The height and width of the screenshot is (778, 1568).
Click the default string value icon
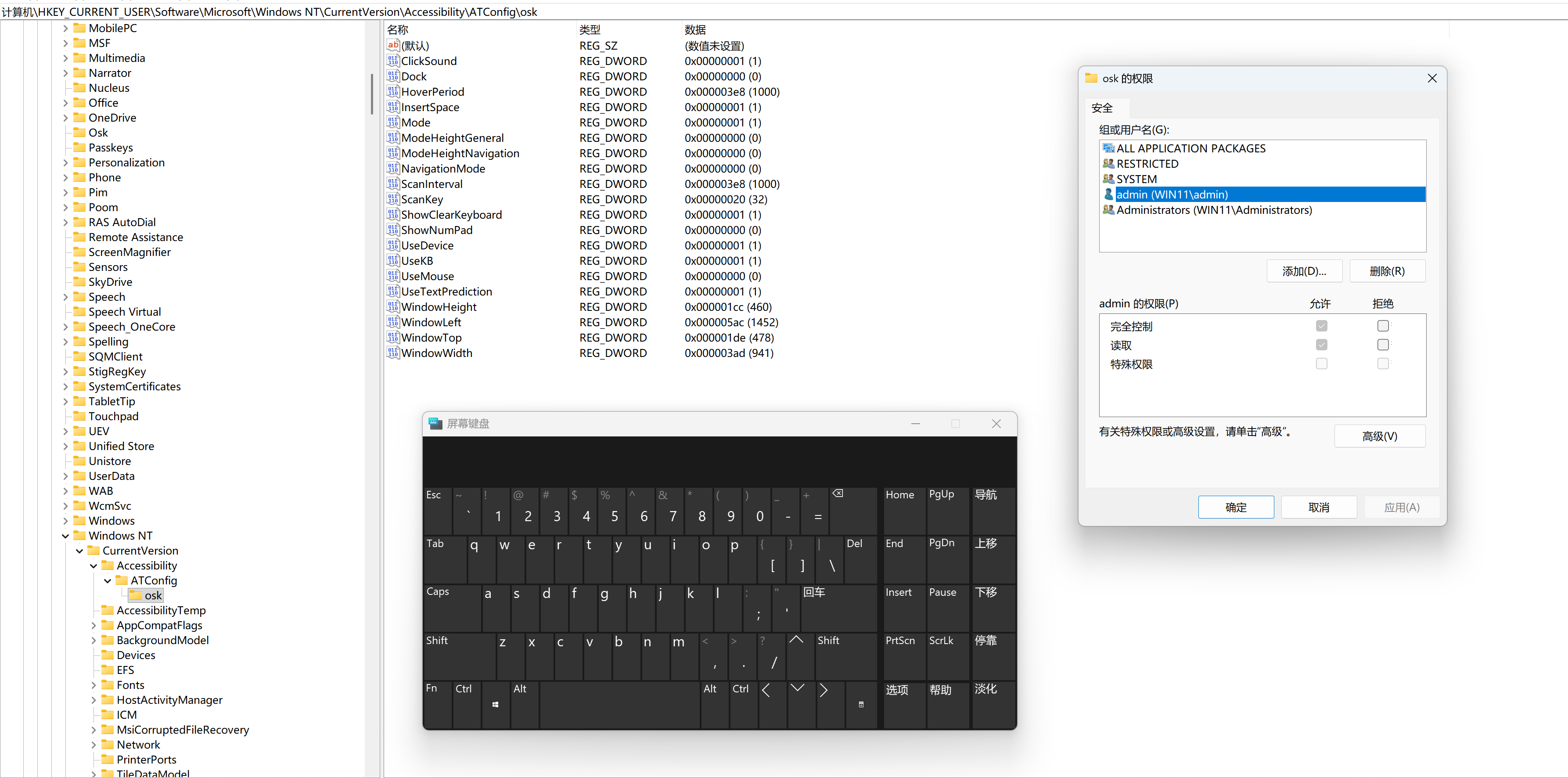392,46
